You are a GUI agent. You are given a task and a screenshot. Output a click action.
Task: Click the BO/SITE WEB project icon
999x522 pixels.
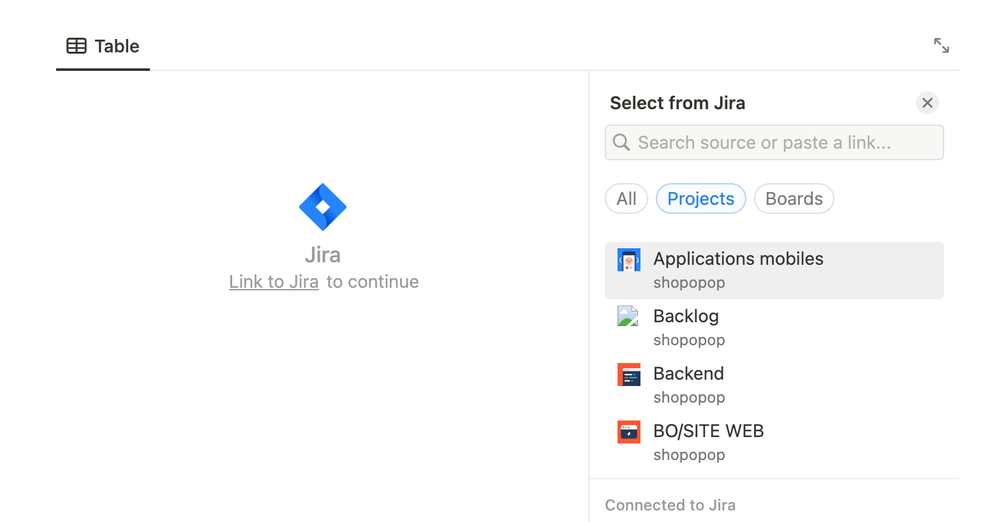coord(629,432)
